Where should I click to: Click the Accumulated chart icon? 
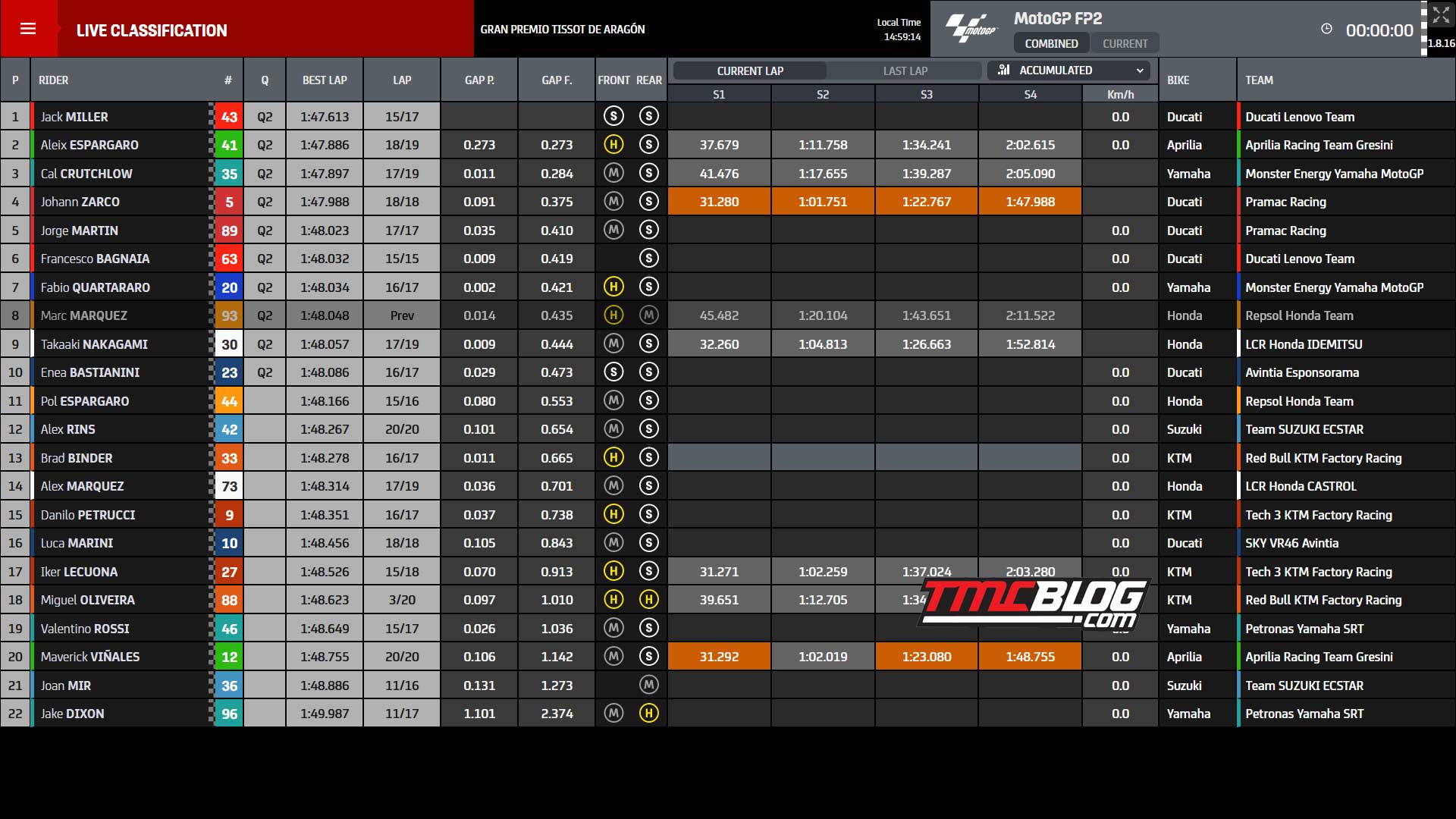tap(1004, 70)
